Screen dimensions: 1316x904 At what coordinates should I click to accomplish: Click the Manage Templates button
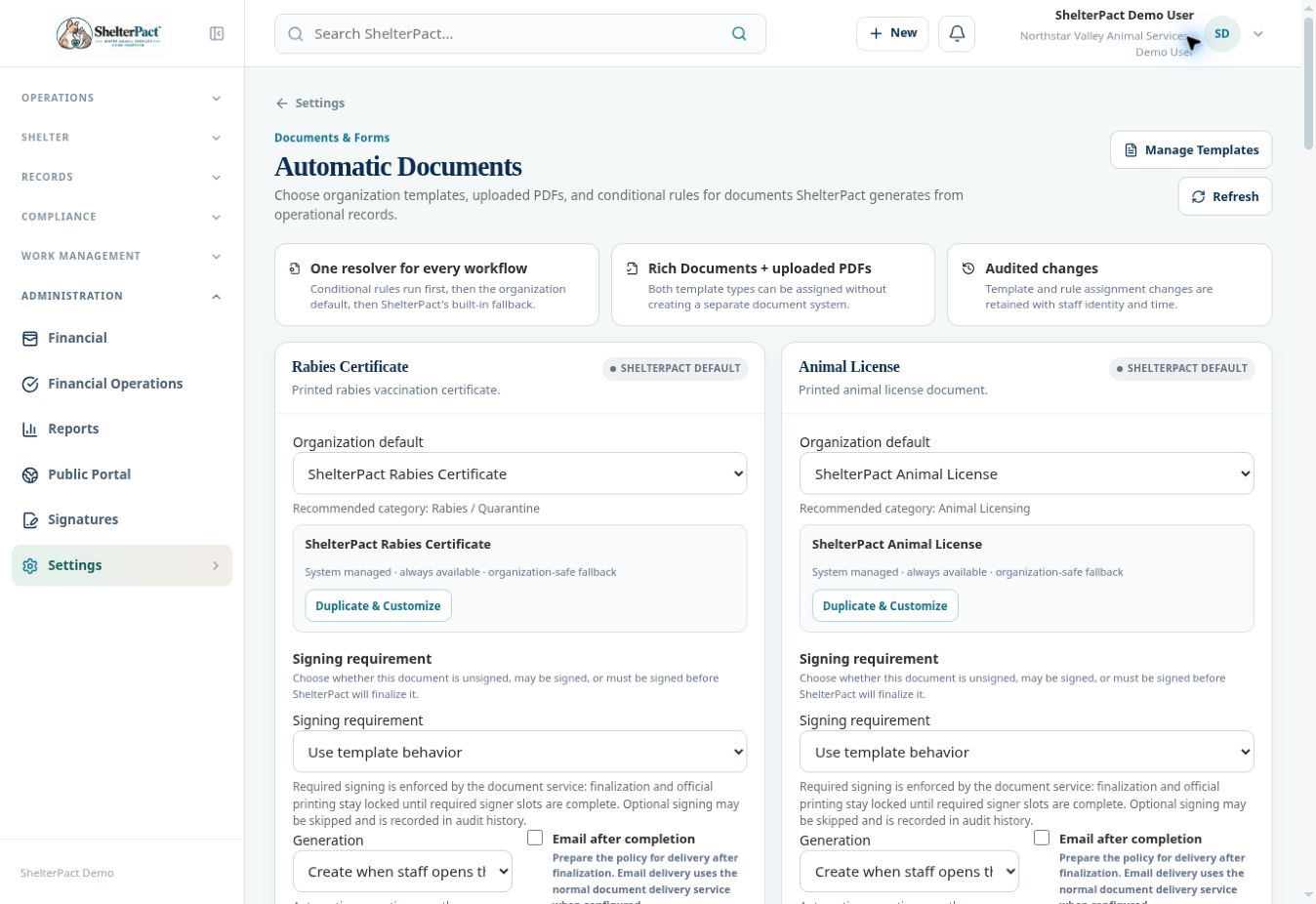point(1190,149)
